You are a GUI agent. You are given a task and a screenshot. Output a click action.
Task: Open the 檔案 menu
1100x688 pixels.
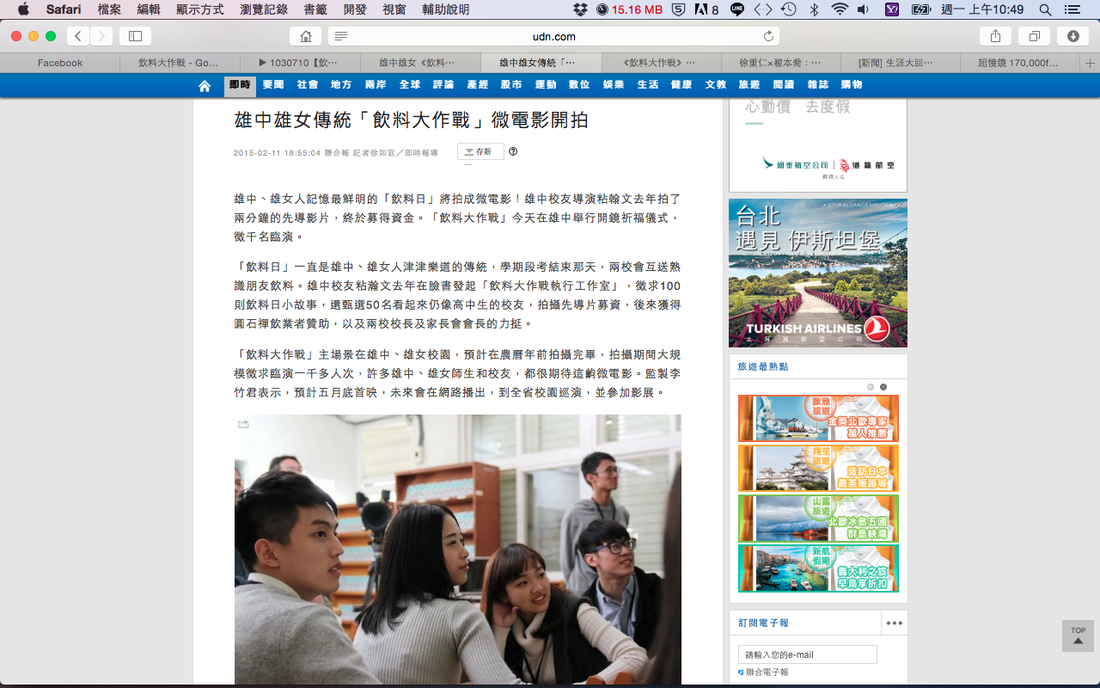pos(109,9)
